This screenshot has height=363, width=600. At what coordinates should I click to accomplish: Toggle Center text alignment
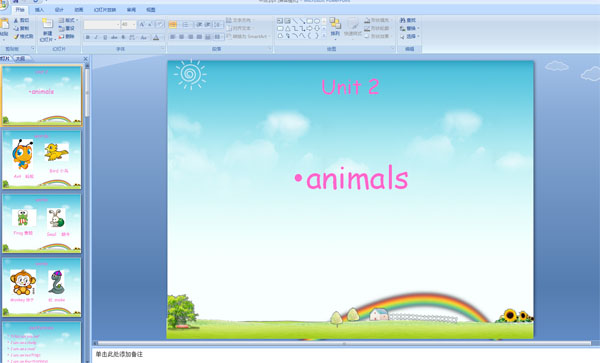click(x=181, y=37)
